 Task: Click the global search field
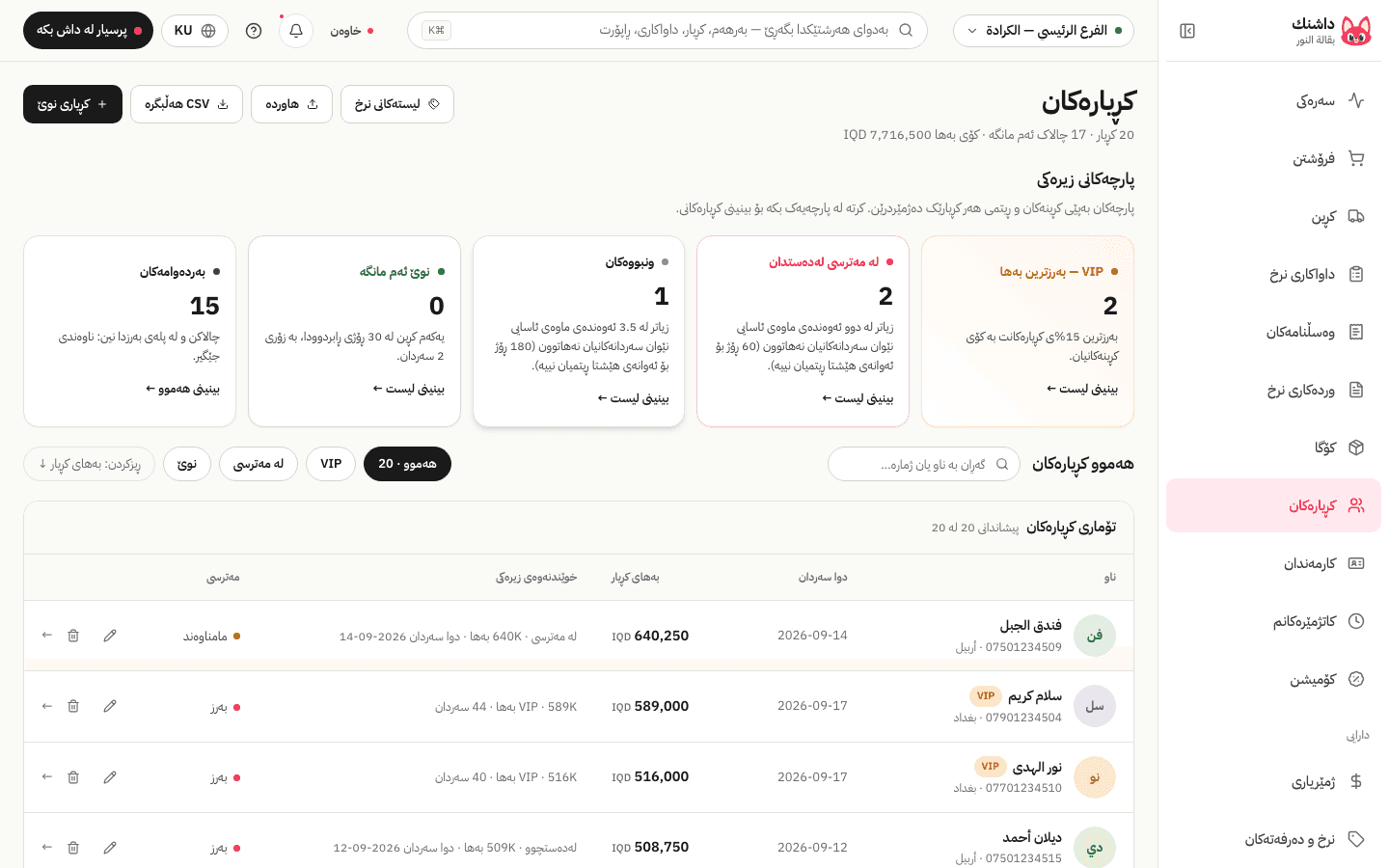667,31
